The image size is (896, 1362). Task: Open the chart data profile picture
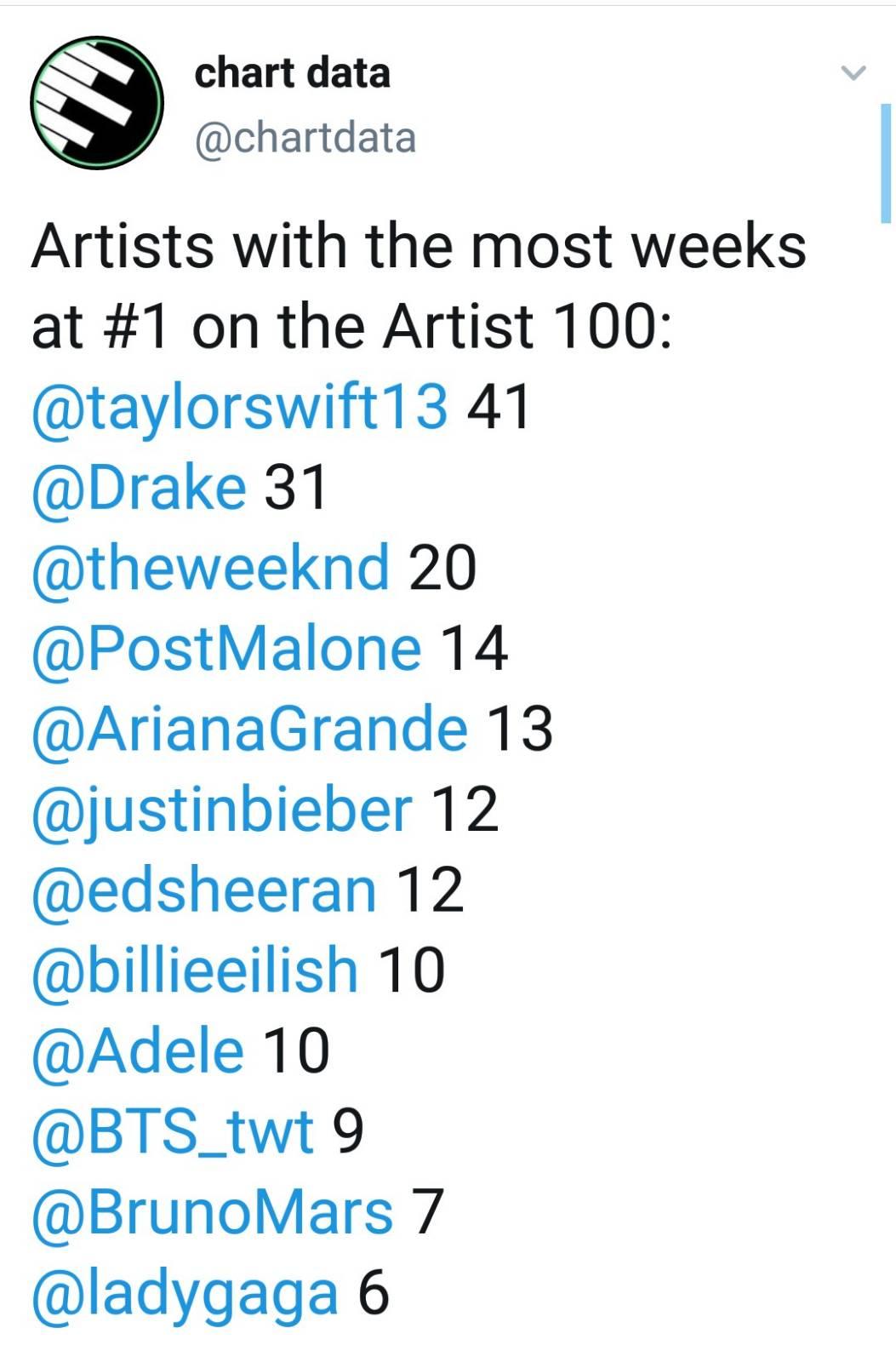click(x=96, y=102)
